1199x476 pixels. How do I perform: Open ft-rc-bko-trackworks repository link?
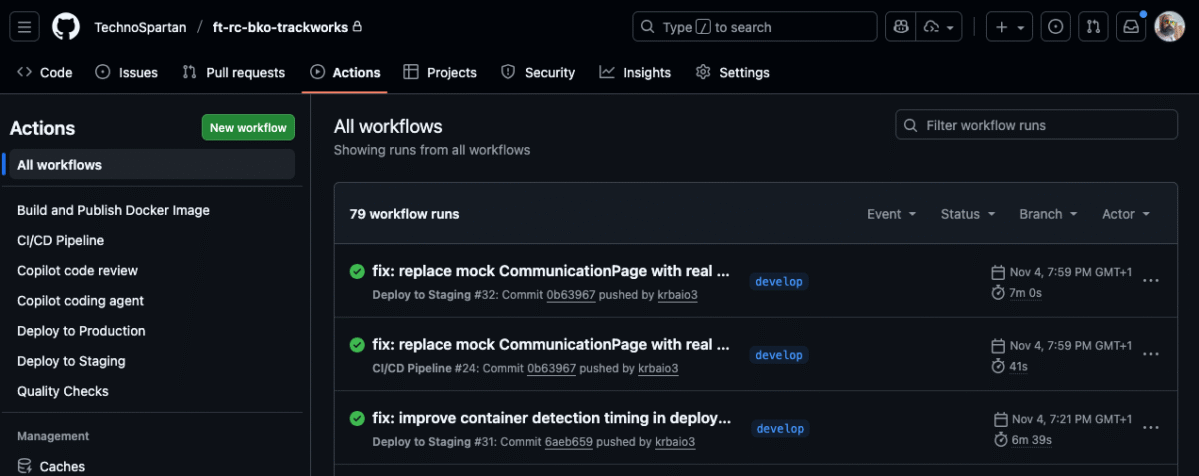click(280, 28)
